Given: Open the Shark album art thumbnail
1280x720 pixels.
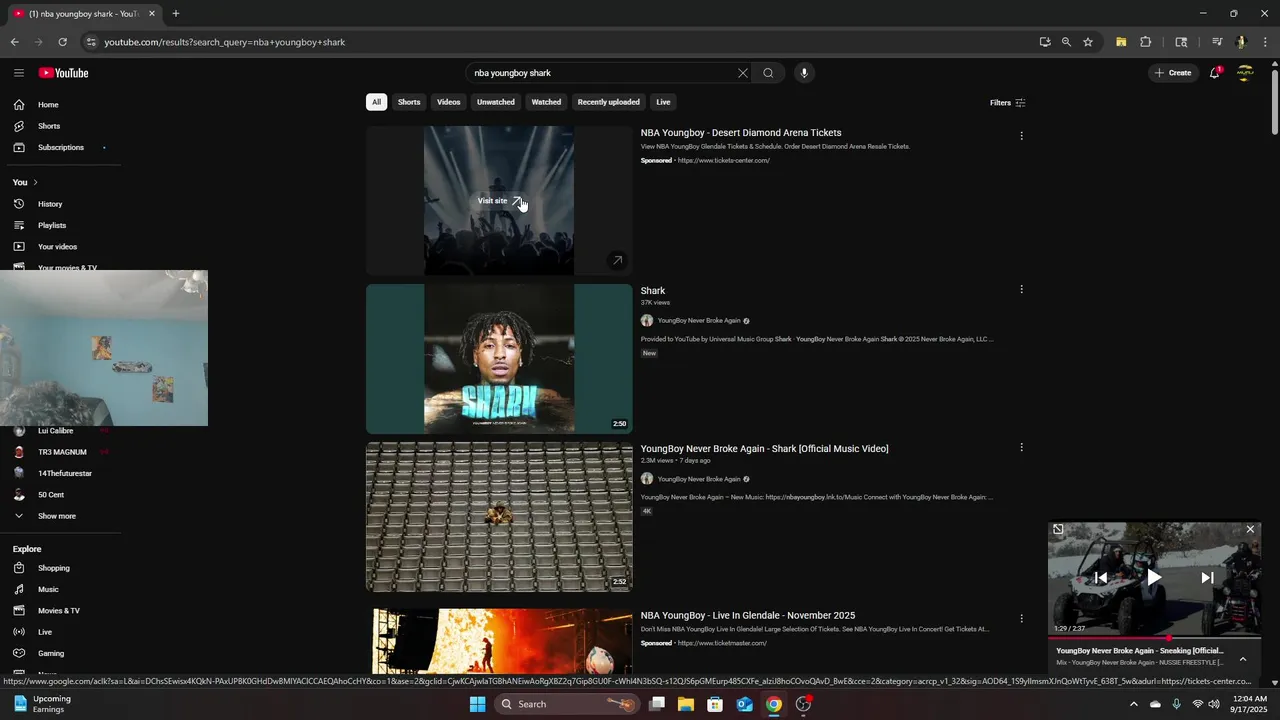Looking at the screenshot, I should [499, 359].
